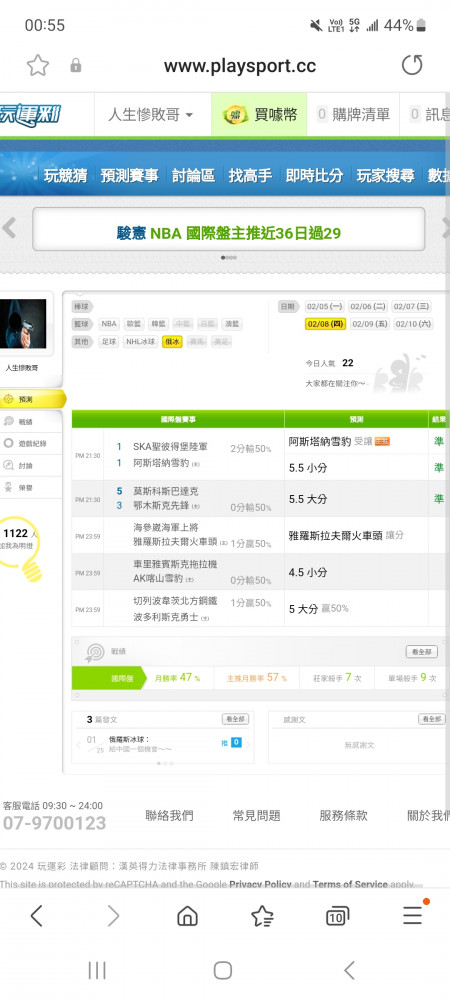Open browser home icon
The image size is (450, 1000).
click(x=187, y=916)
